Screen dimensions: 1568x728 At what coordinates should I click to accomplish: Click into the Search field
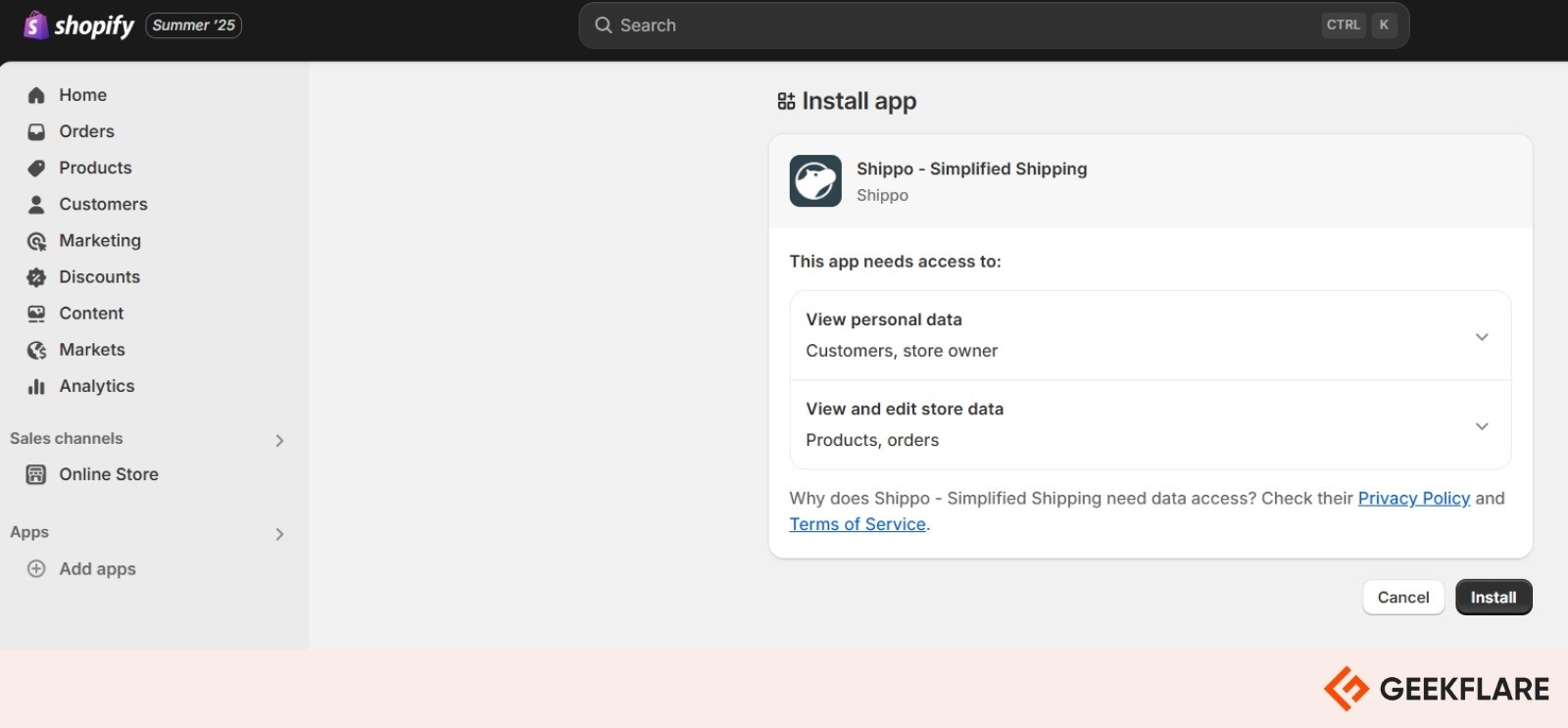click(994, 25)
